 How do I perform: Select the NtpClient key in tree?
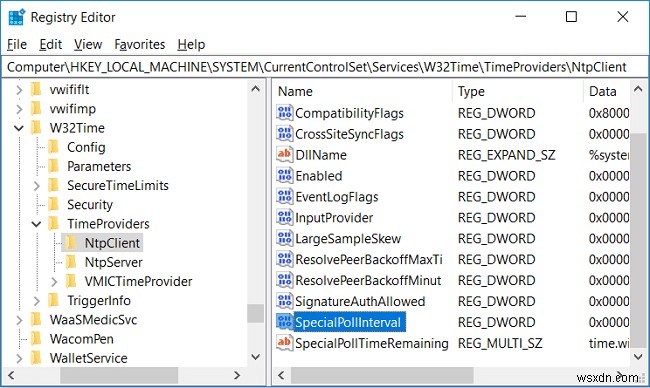pyautogui.click(x=112, y=243)
